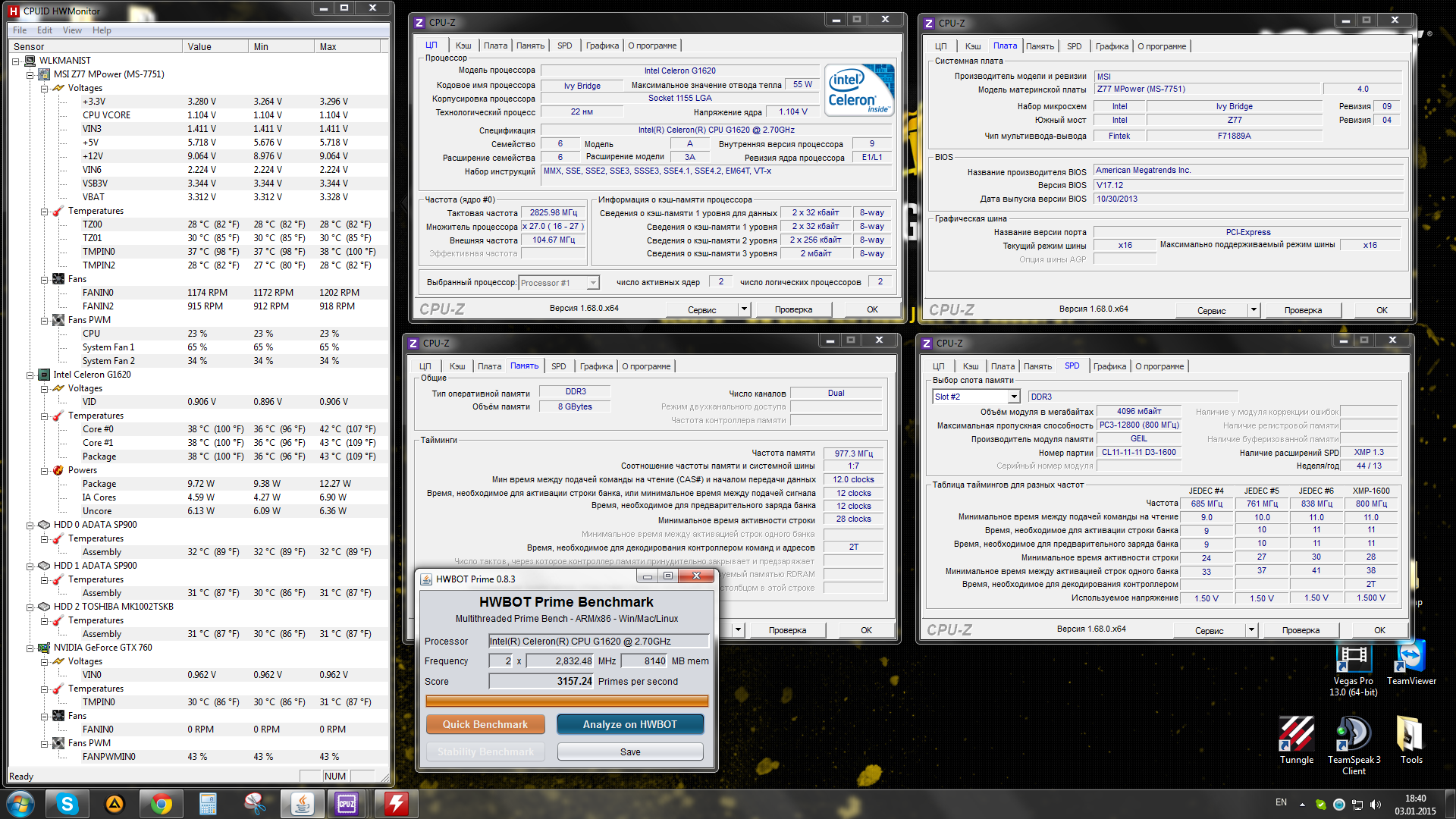Click the Max column header in HWMonitor
This screenshot has height=819, width=1456.
(347, 46)
